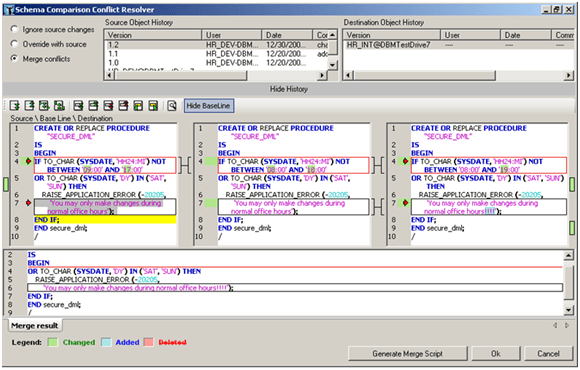Click toolbar icon with red up arrow
The height and width of the screenshot is (370, 580).
tap(123, 106)
